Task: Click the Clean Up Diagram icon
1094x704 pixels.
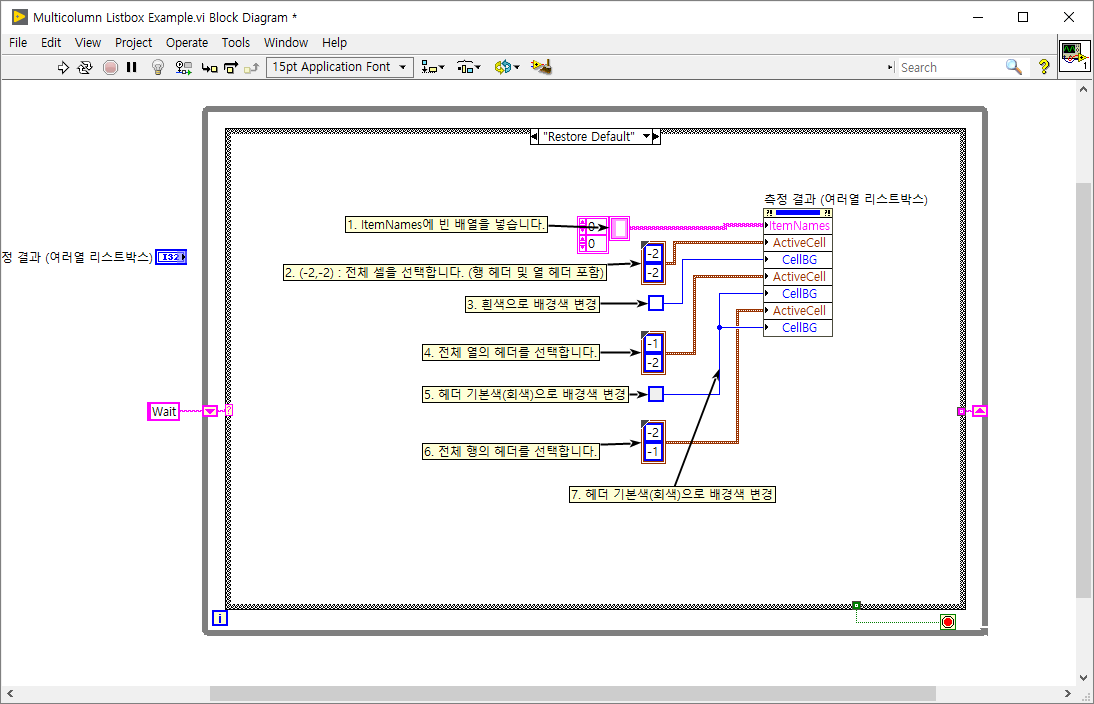Action: click(x=541, y=67)
